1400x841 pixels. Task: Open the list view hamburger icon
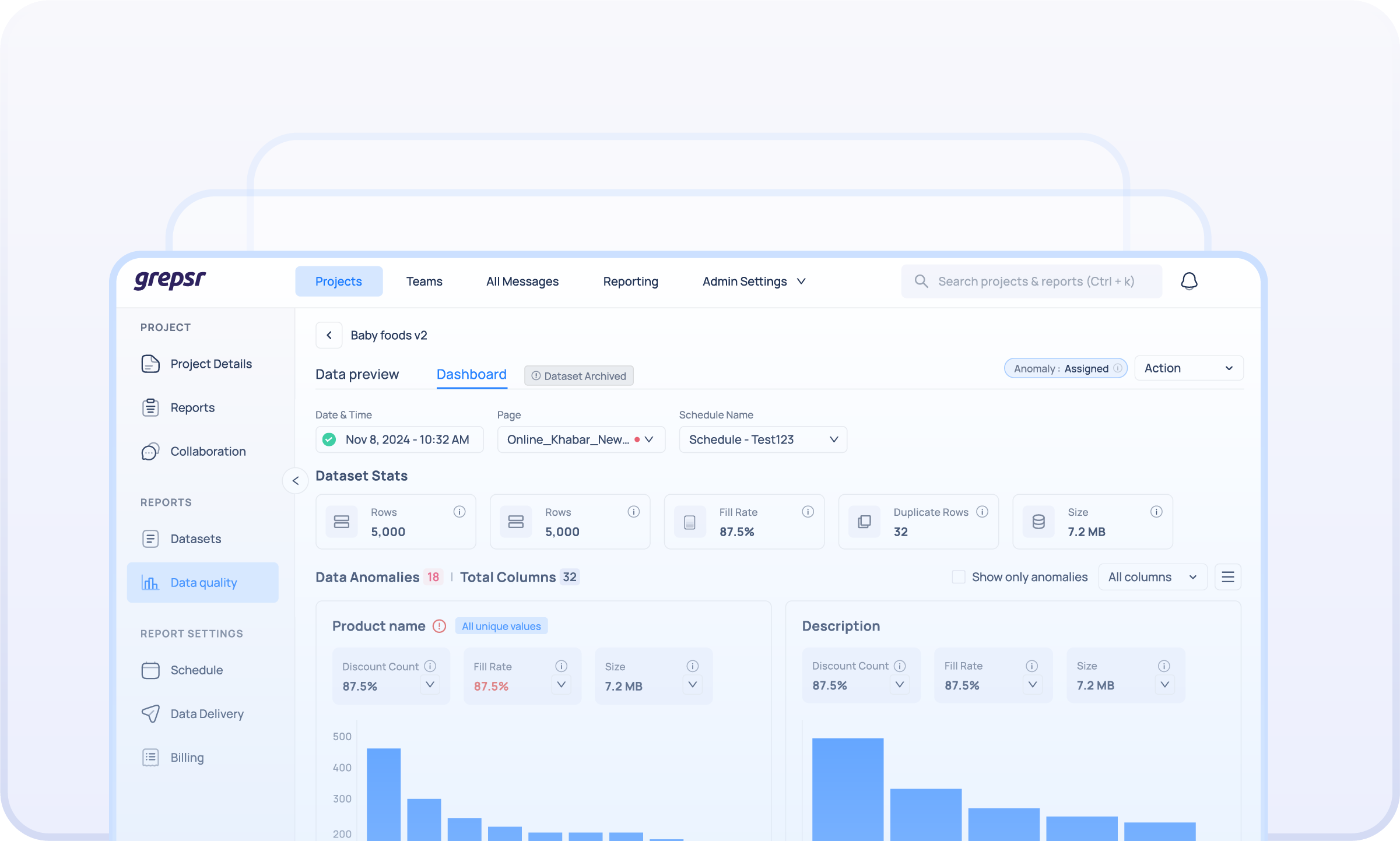click(1227, 577)
